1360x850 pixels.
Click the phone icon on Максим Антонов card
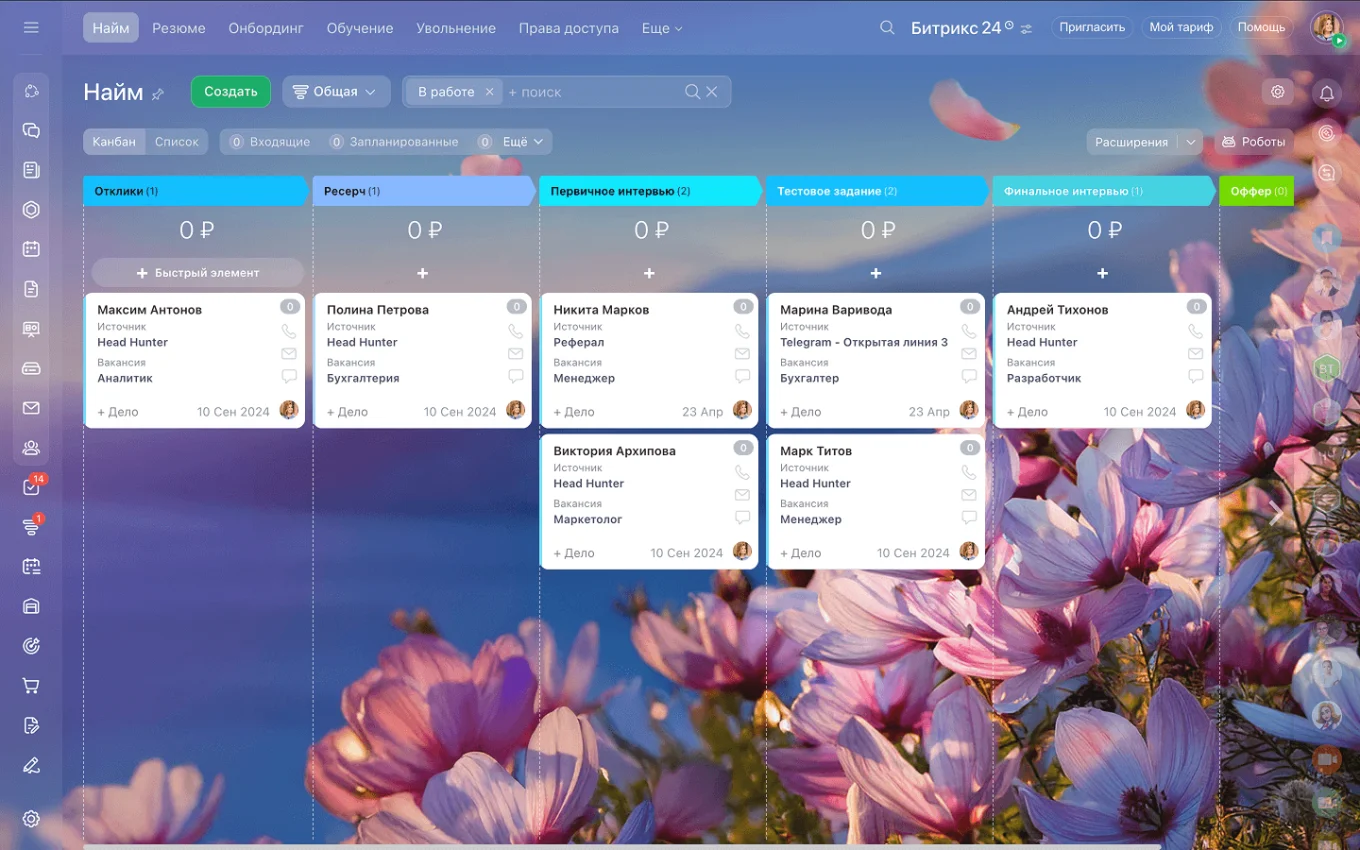(x=289, y=331)
